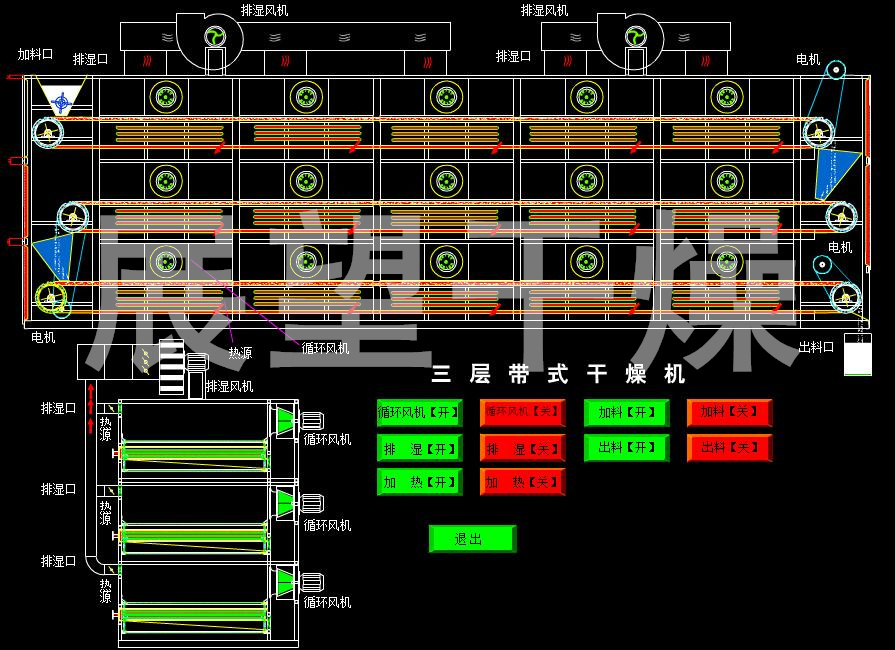The width and height of the screenshot is (895, 650).
Task: Enable dehumidifying with 排湿【开】
Action: point(419,448)
